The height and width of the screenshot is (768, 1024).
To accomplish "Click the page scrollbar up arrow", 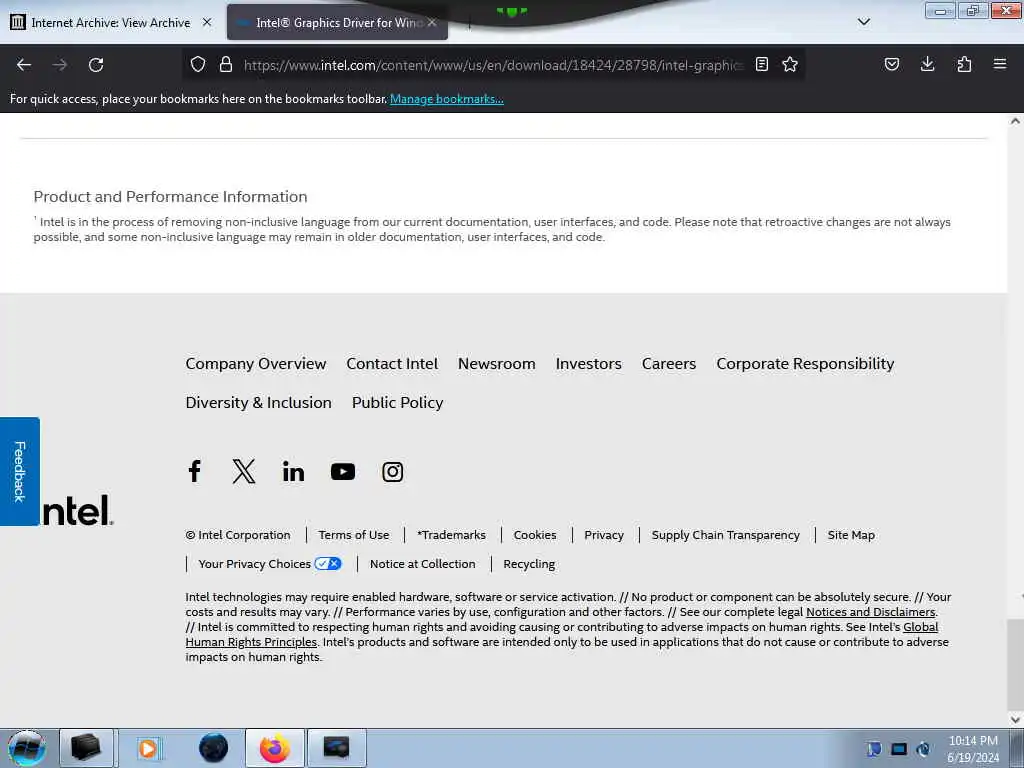I will coord(1015,121).
